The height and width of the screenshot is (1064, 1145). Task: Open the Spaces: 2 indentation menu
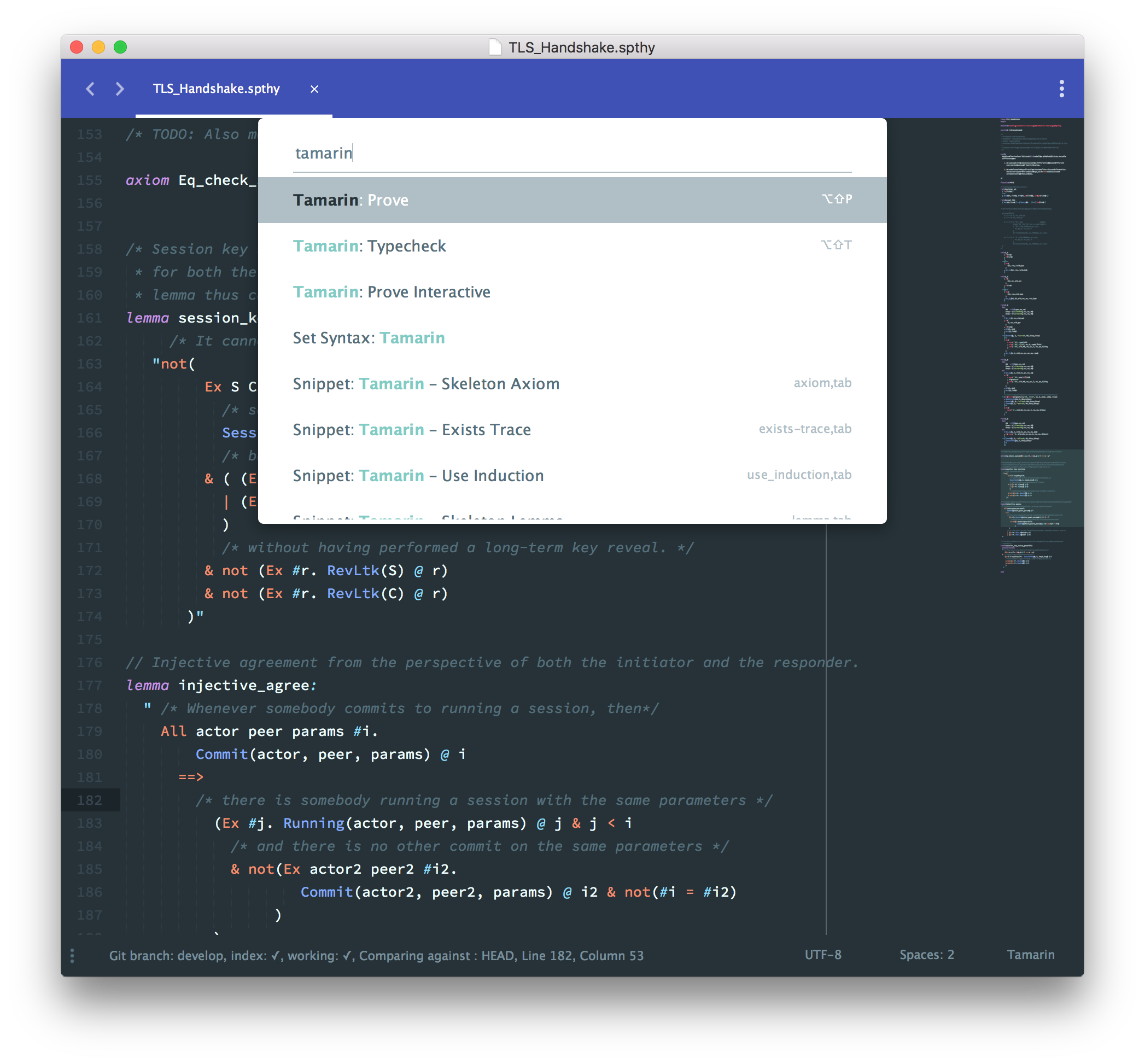point(926,955)
